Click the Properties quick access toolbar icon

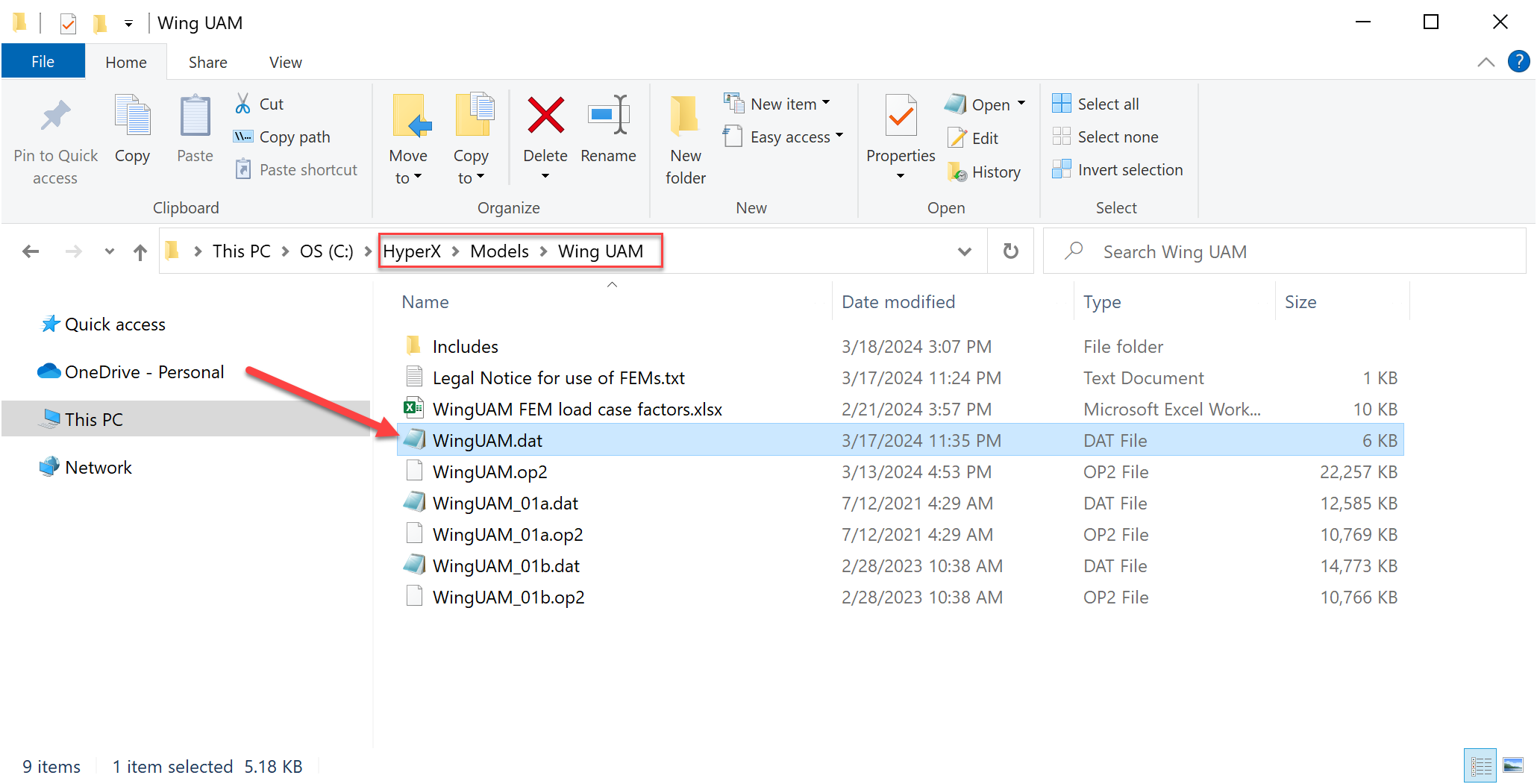coord(68,23)
